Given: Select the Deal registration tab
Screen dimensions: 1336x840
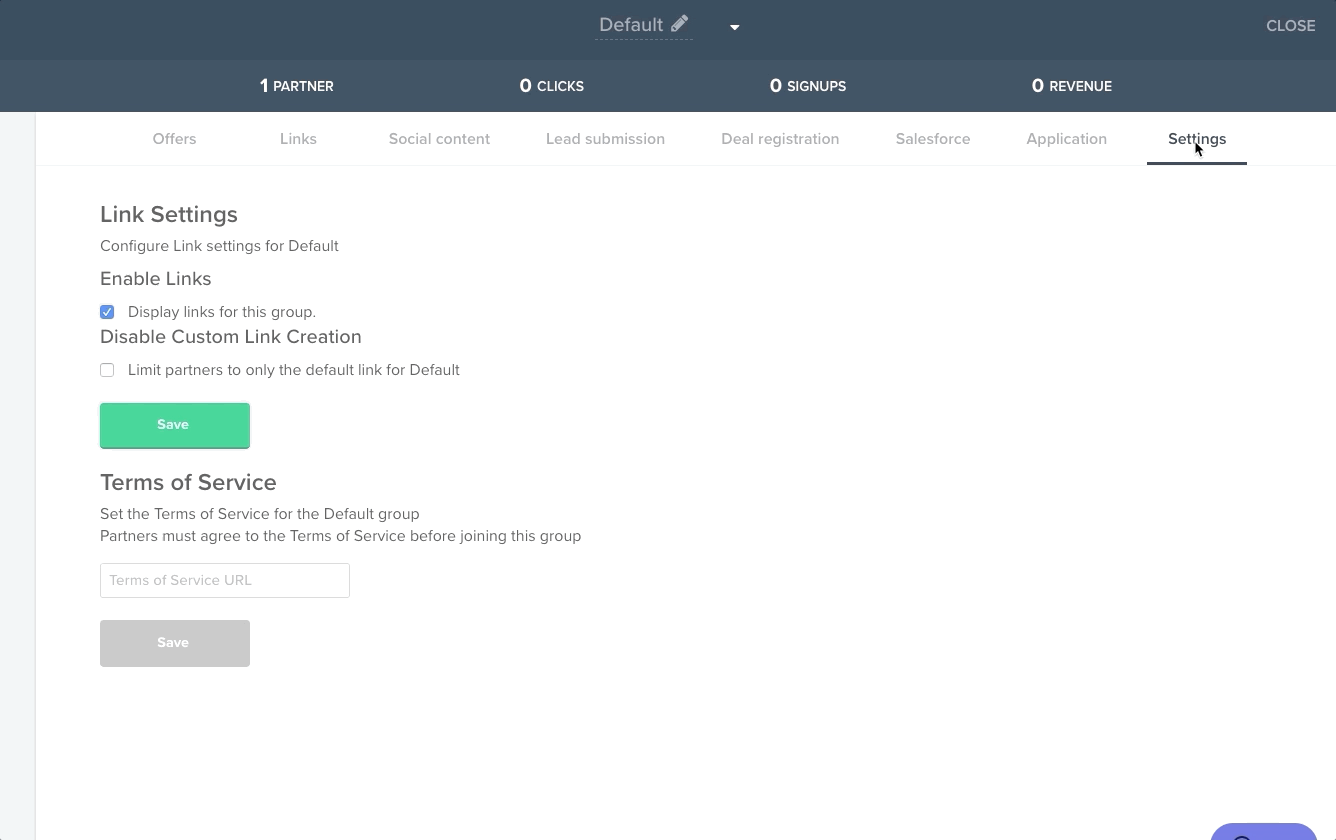Looking at the screenshot, I should point(780,139).
